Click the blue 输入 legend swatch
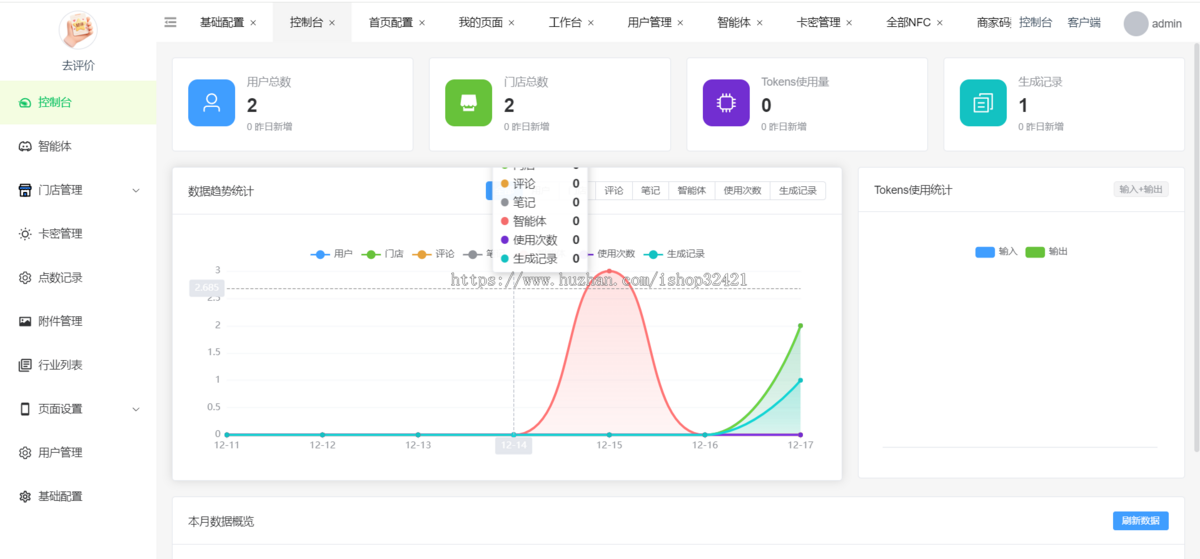The width and height of the screenshot is (1200, 559). pyautogui.click(x=984, y=252)
